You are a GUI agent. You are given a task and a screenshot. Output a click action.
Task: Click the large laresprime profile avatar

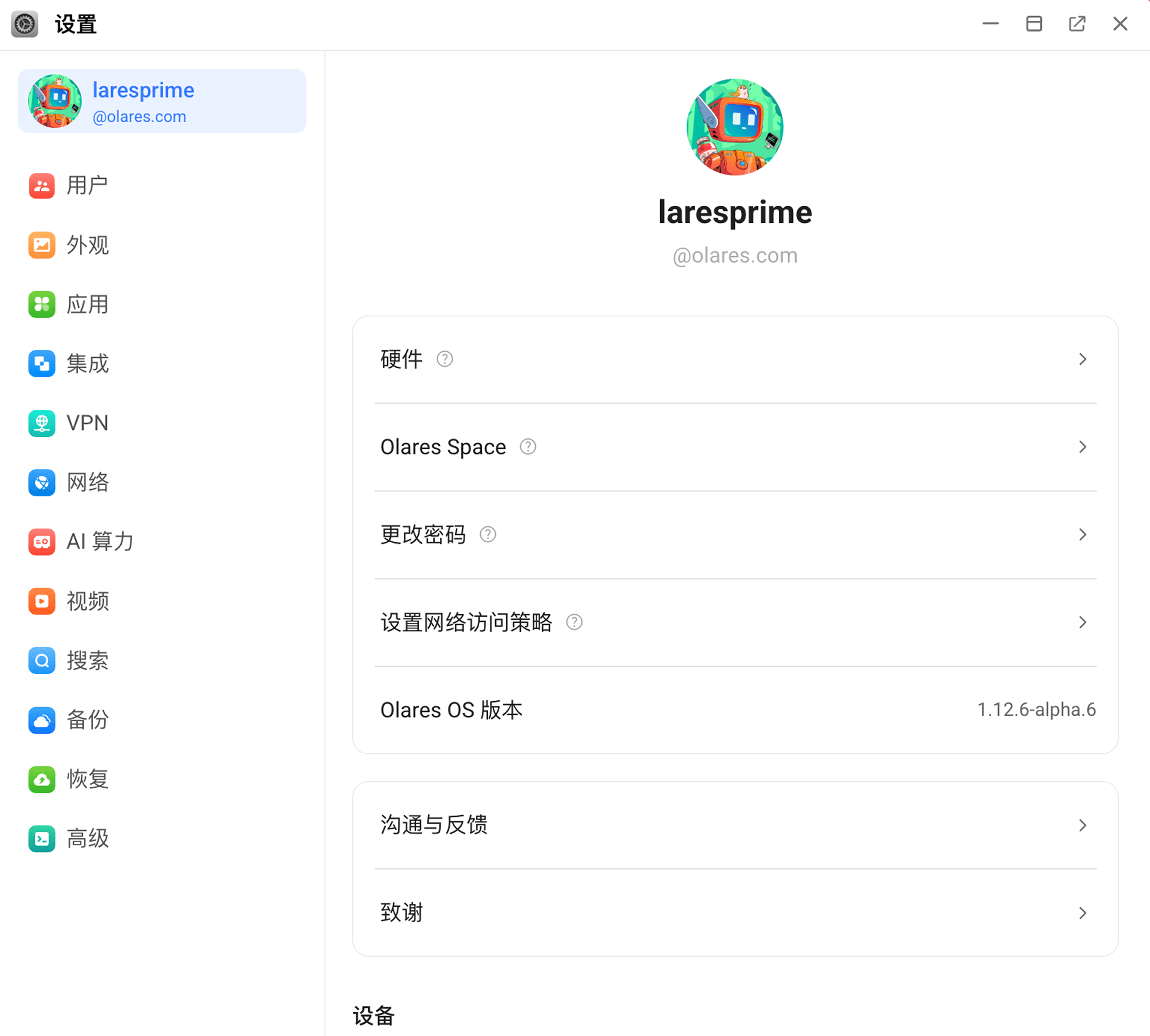[735, 127]
